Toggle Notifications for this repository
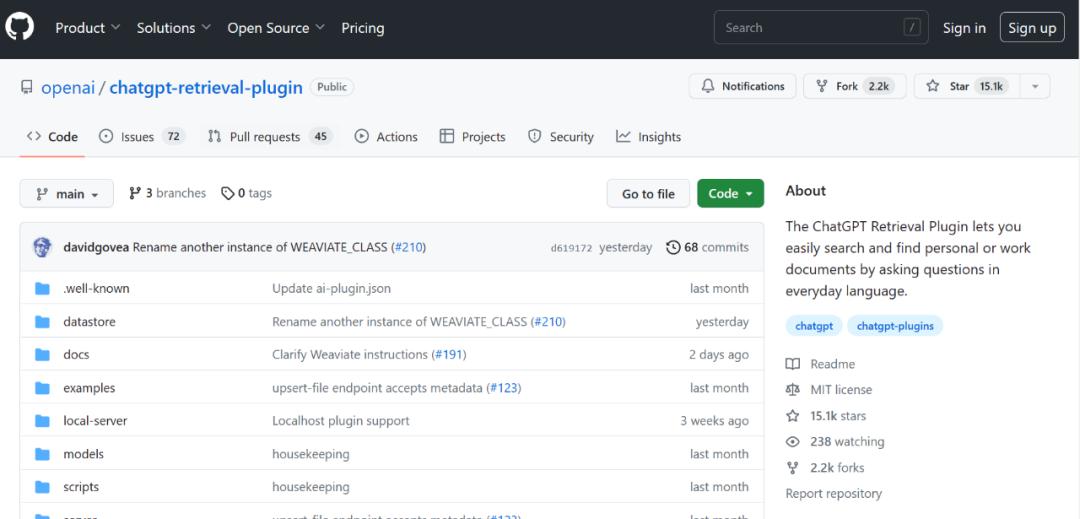The width and height of the screenshot is (1080, 519). tap(742, 86)
